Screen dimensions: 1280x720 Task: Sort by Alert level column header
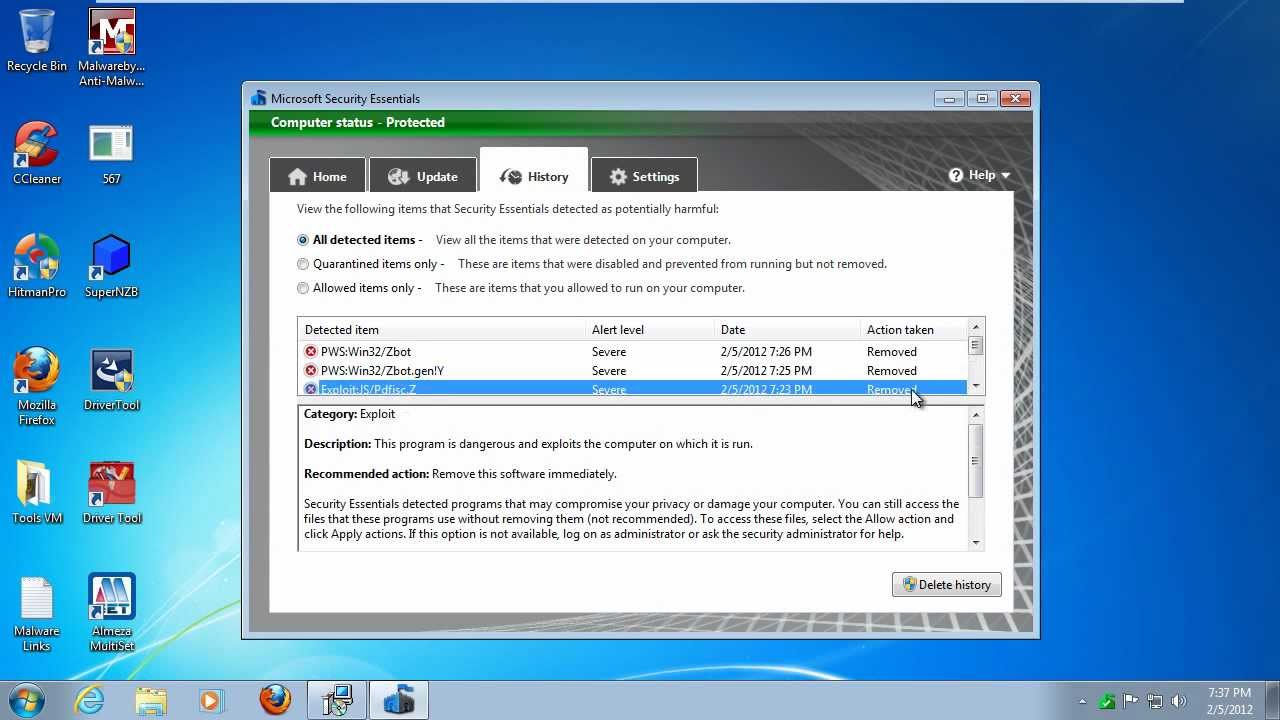(x=650, y=330)
